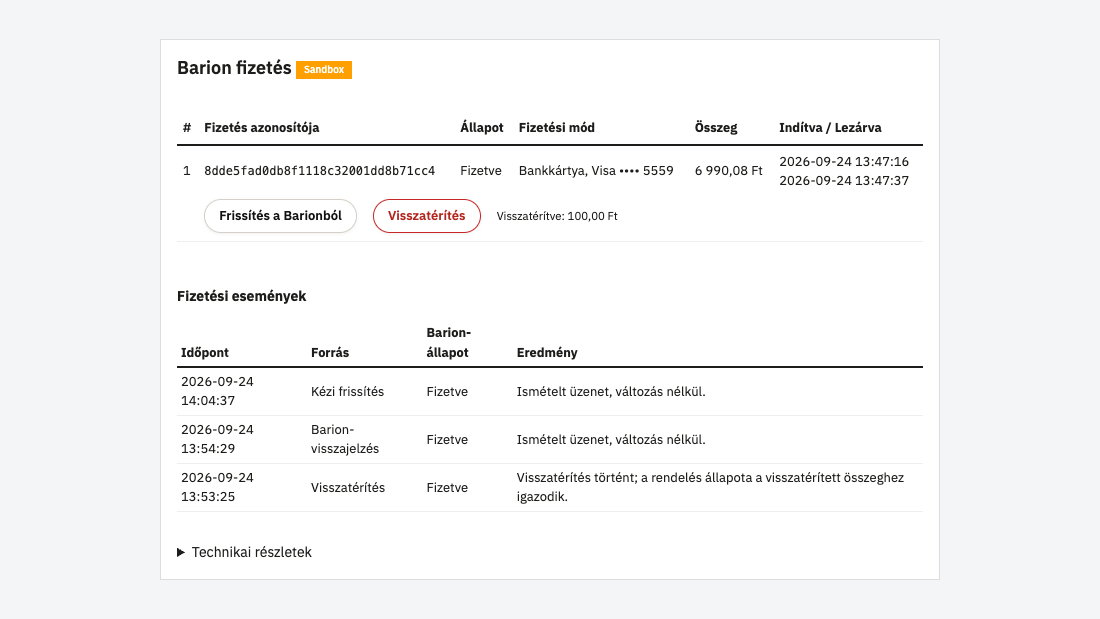This screenshot has width=1100, height=619.
Task: Click the Barion-állapot column header
Action: click(x=448, y=342)
